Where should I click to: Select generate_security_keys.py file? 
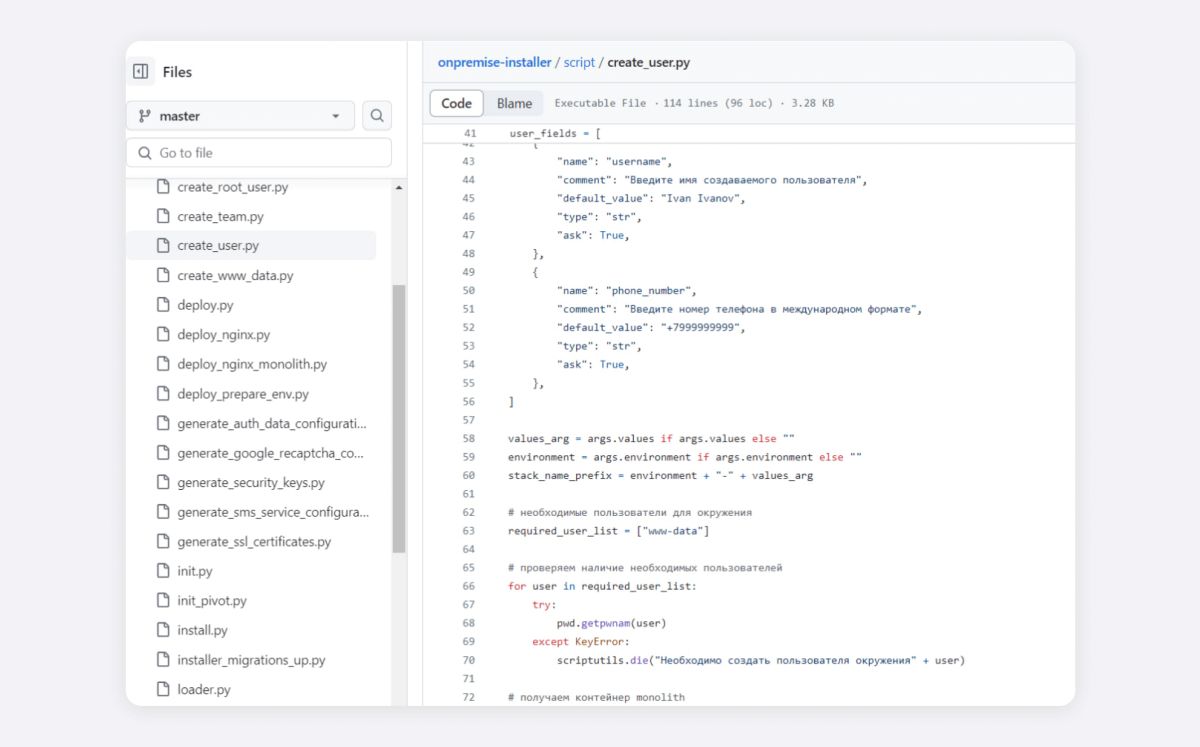[251, 482]
